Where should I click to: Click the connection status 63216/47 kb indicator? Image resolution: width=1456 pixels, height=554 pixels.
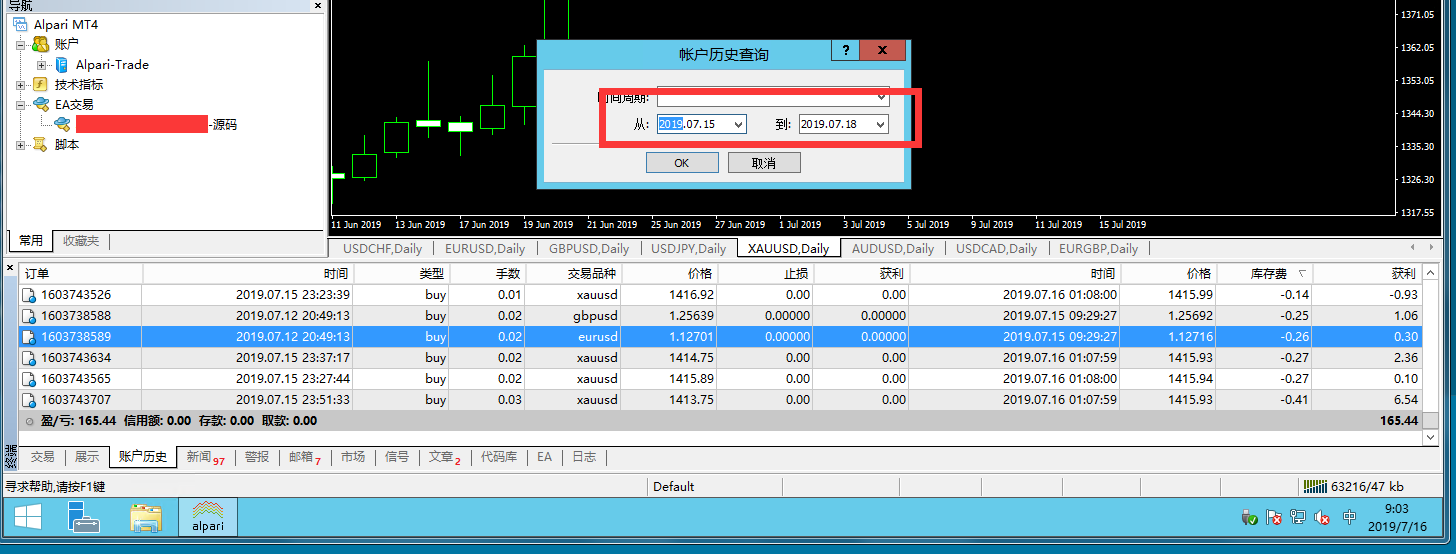coord(1355,487)
